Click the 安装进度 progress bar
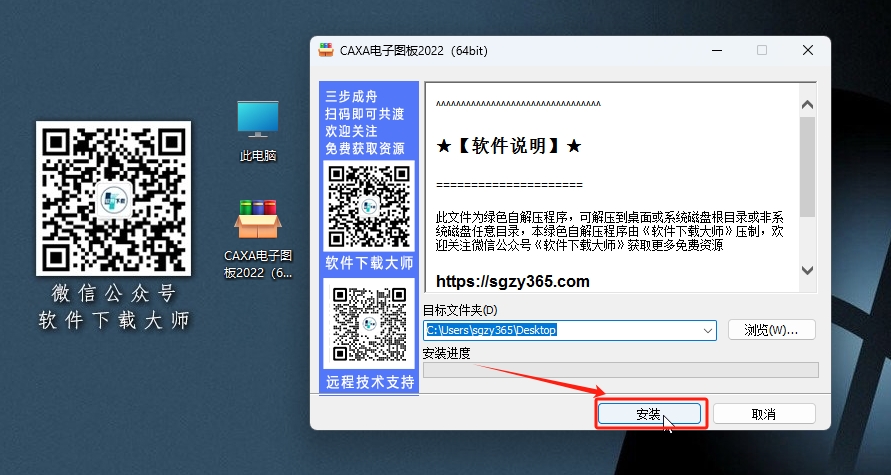891x475 pixels. pos(621,370)
